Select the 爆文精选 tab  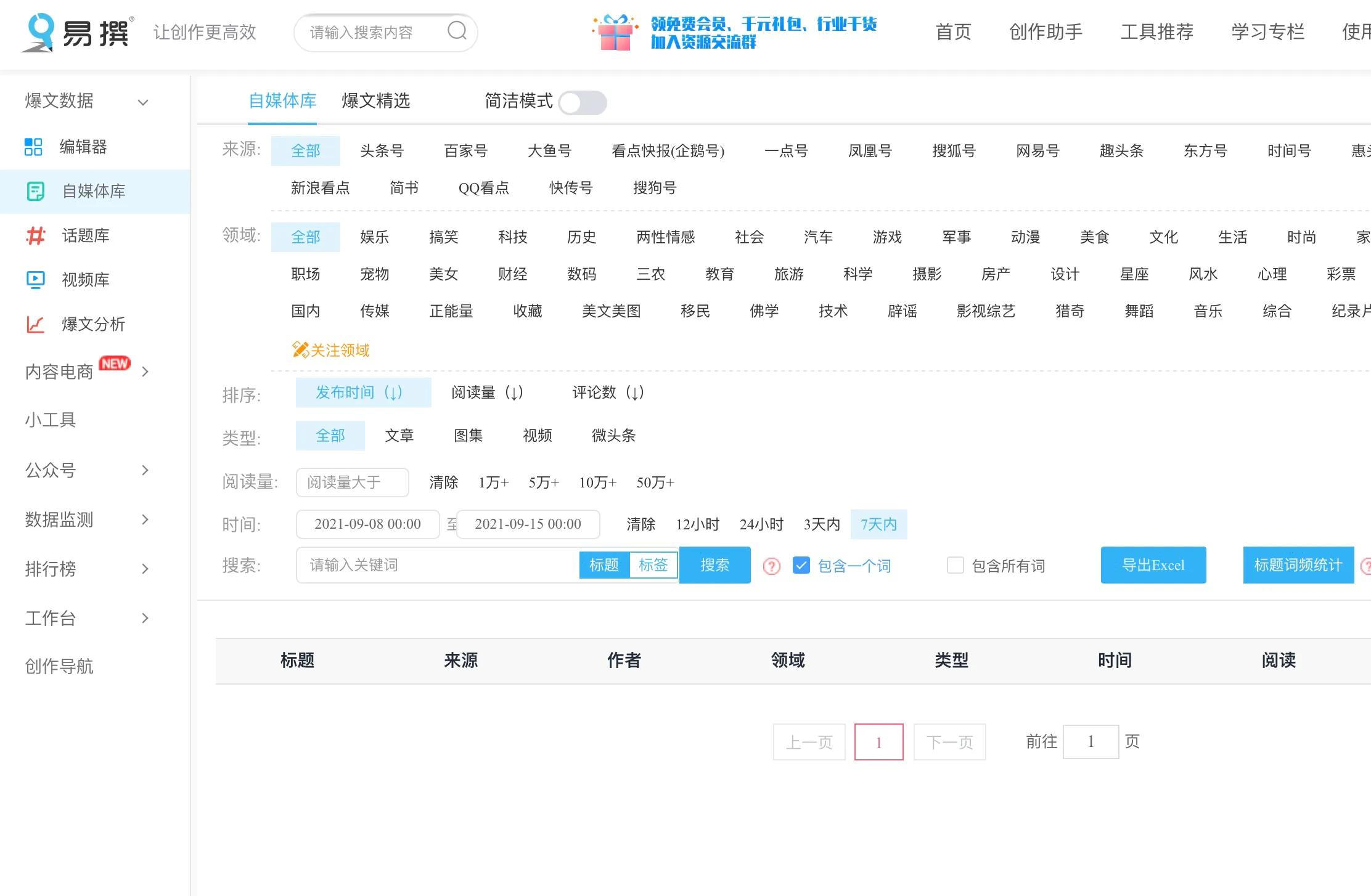tap(375, 100)
